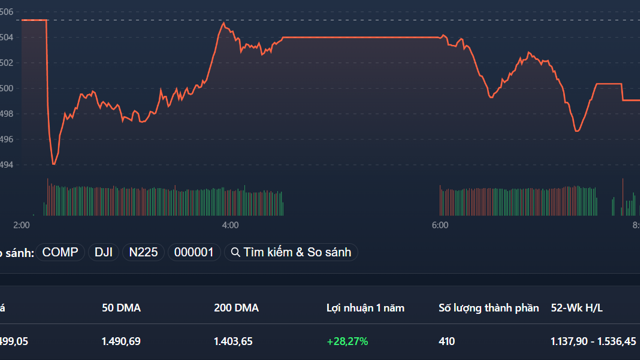Viewport: 640px width, 360px height.
Task: Click the 6:00 time axis label
Action: click(440, 225)
